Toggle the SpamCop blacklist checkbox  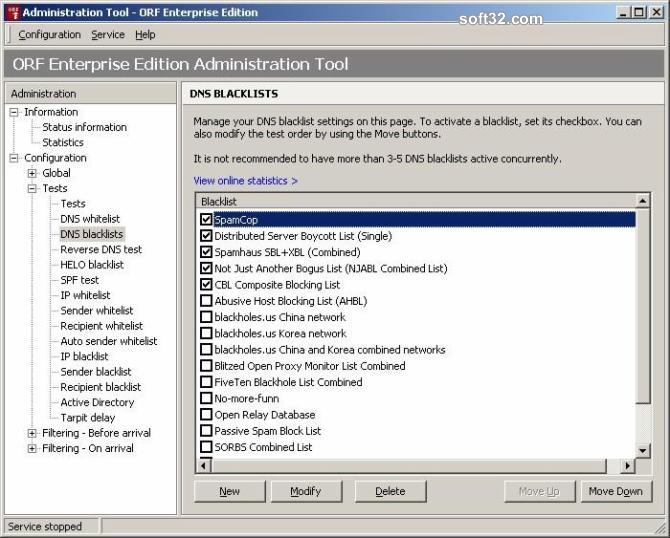pyautogui.click(x=206, y=220)
